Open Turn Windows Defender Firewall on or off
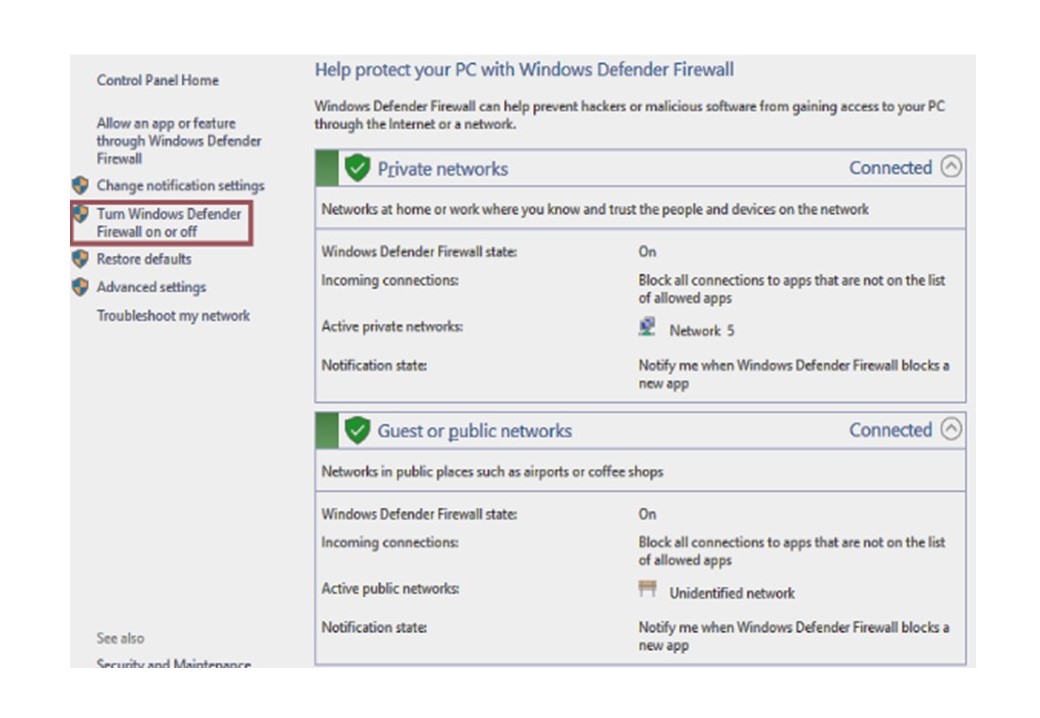 169,223
